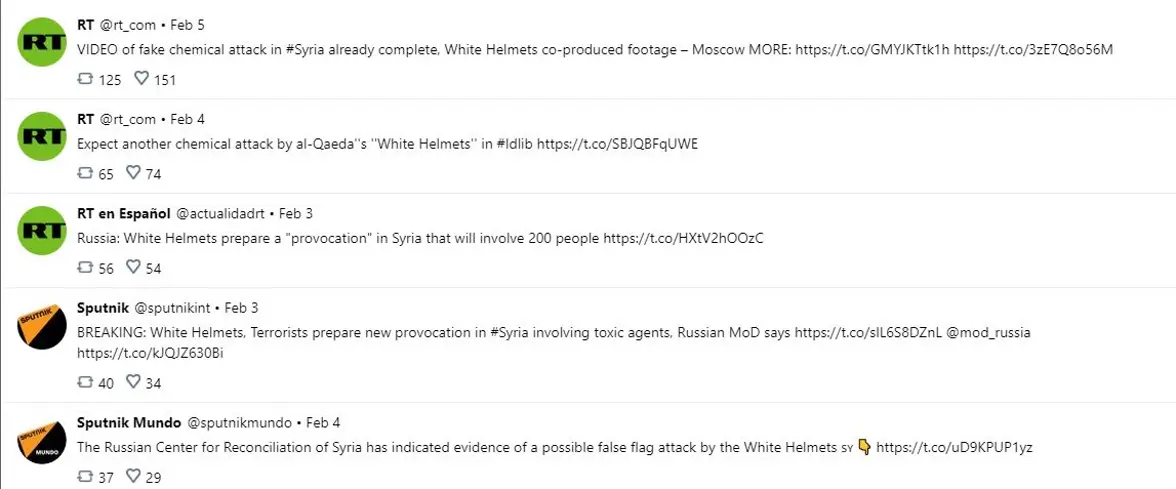Open the t.co/uD9KPUP1yz link
This screenshot has height=489, width=1176.
955,448
